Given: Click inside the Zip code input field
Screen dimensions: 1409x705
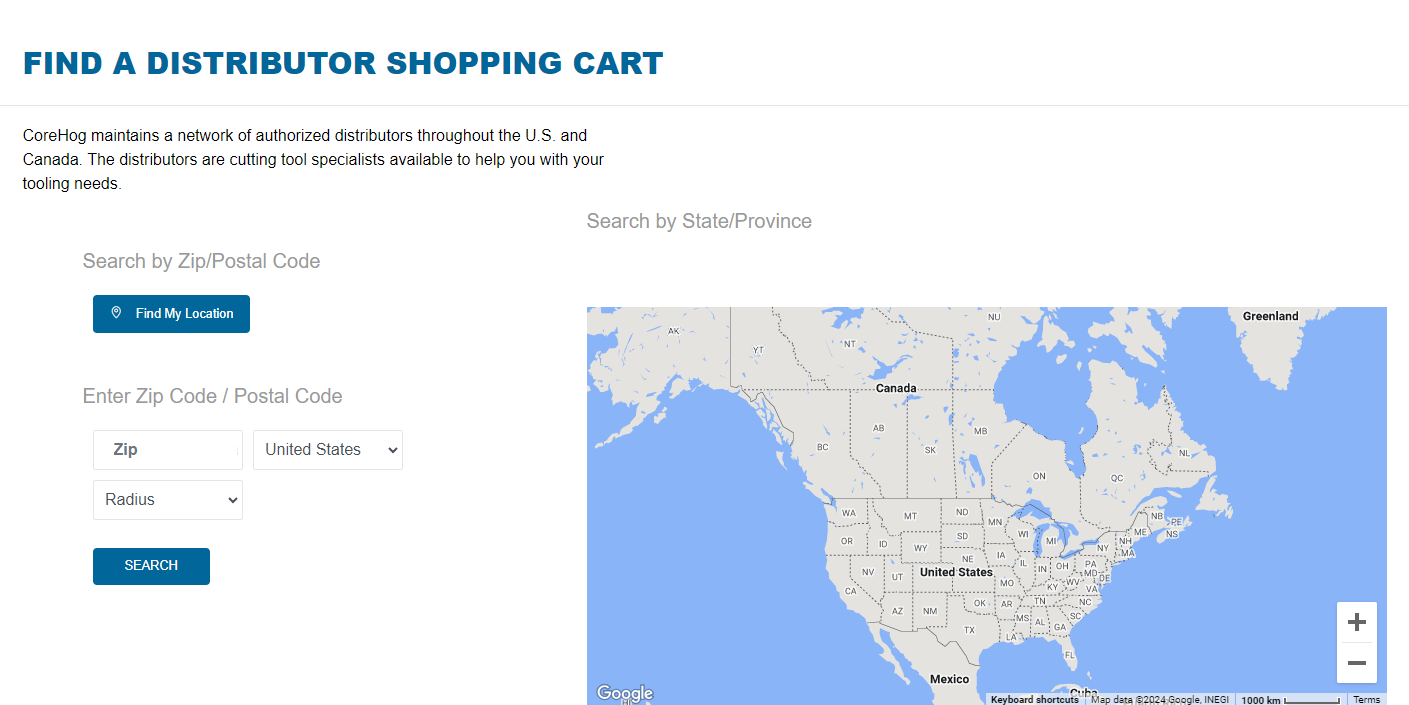Looking at the screenshot, I should tap(167, 449).
